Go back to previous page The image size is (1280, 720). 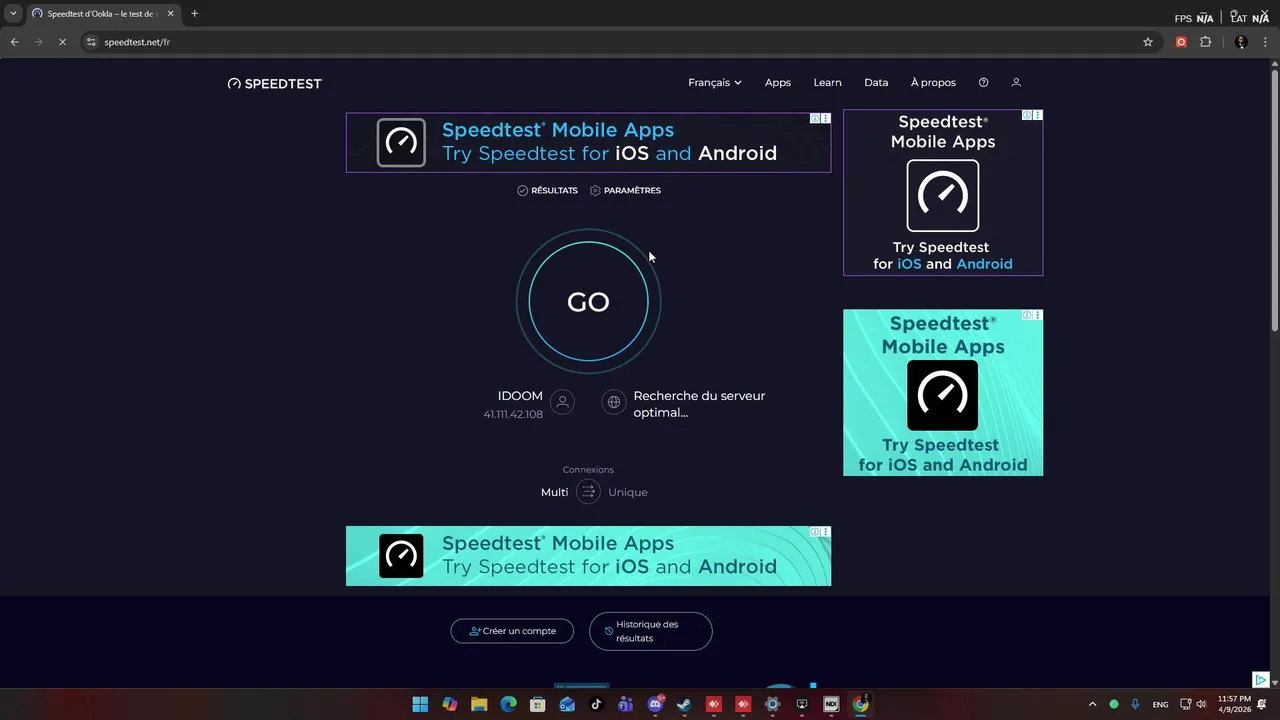pos(14,42)
